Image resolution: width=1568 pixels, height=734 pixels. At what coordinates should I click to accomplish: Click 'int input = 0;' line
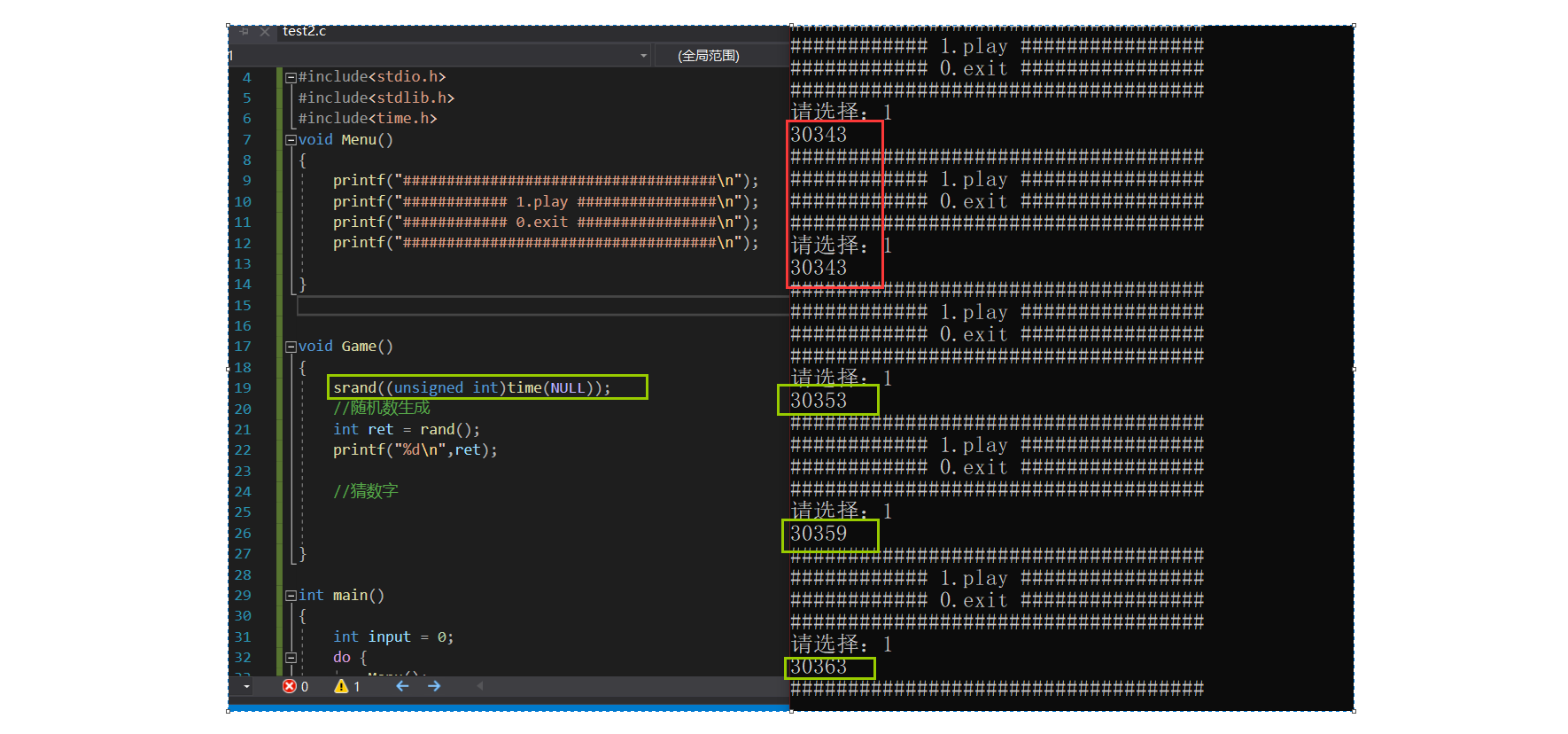tap(393, 637)
